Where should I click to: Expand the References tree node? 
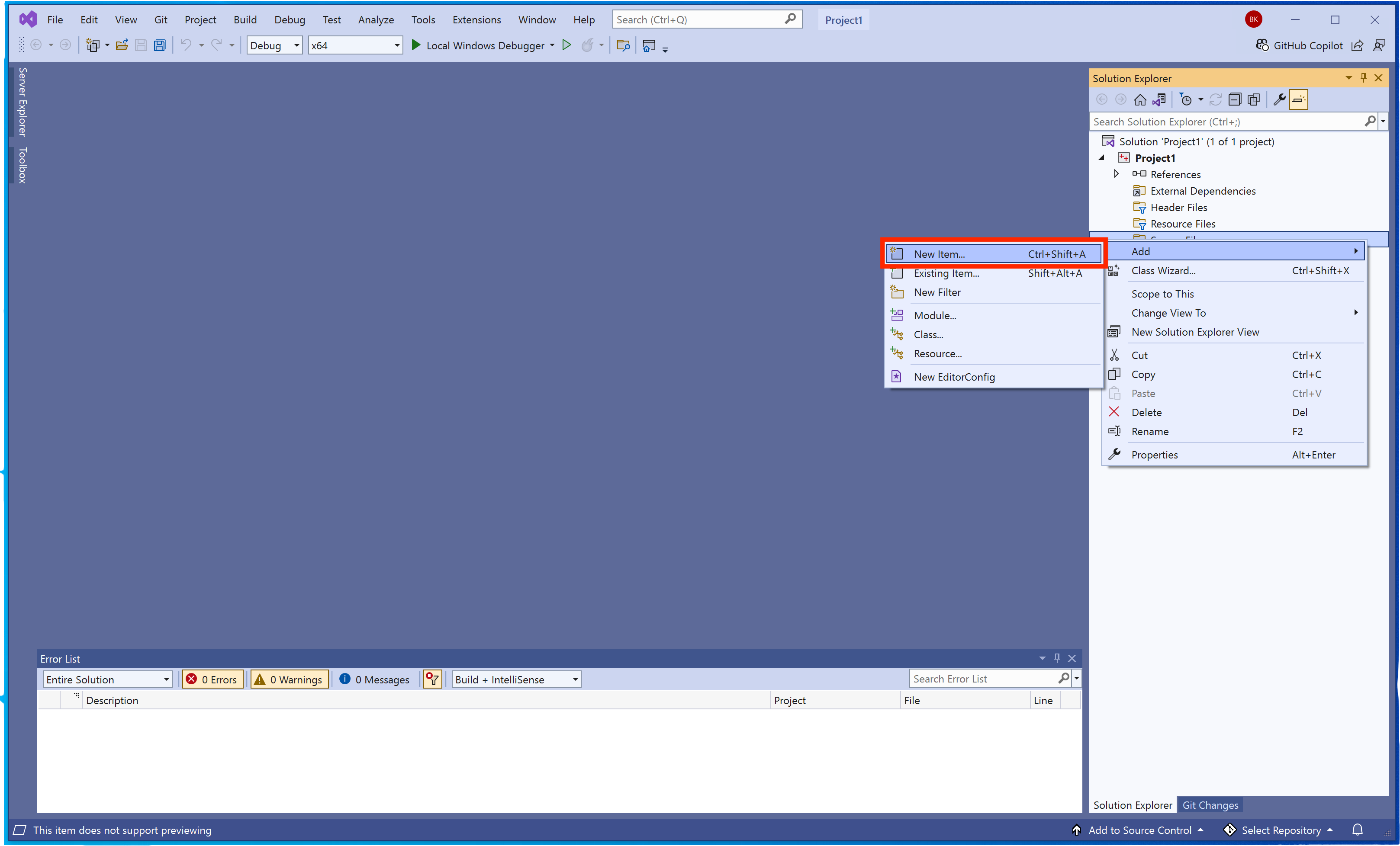pos(1116,174)
